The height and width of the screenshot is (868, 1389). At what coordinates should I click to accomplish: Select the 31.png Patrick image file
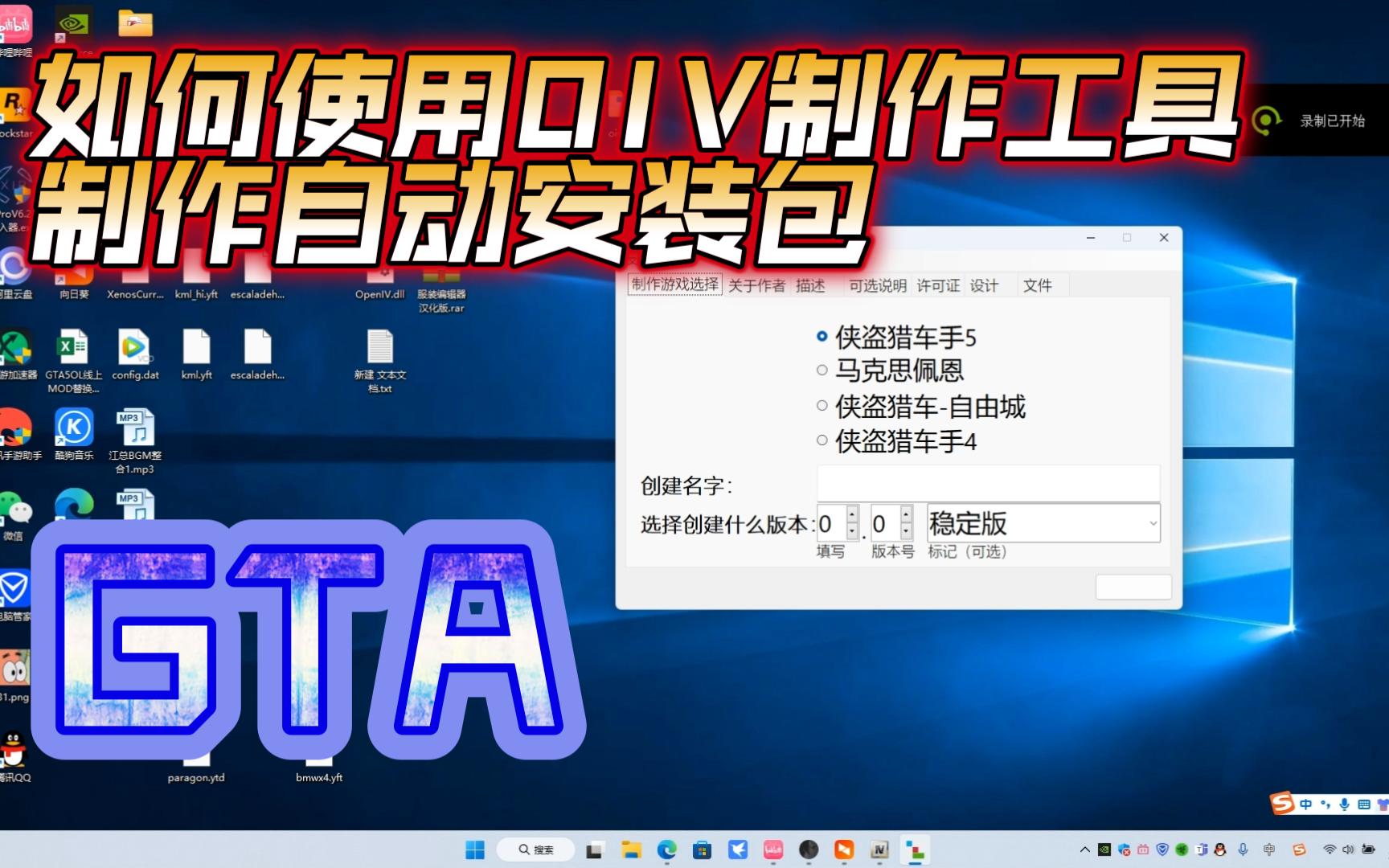coord(14,676)
